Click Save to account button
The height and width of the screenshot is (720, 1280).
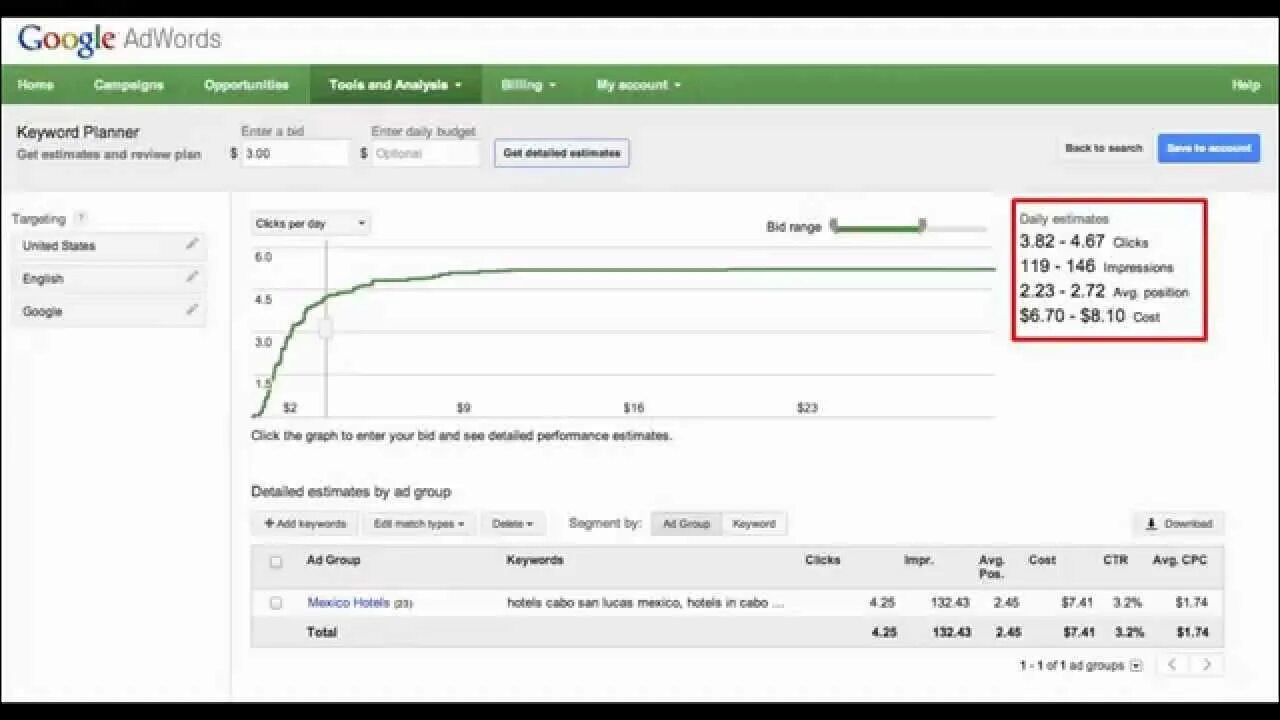click(x=1209, y=148)
